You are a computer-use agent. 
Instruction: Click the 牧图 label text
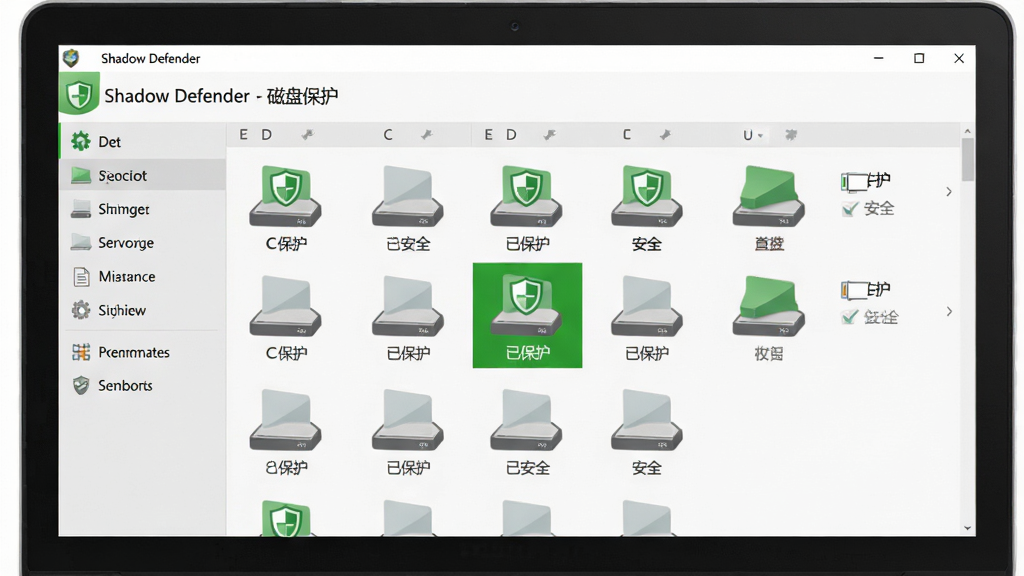pos(769,353)
